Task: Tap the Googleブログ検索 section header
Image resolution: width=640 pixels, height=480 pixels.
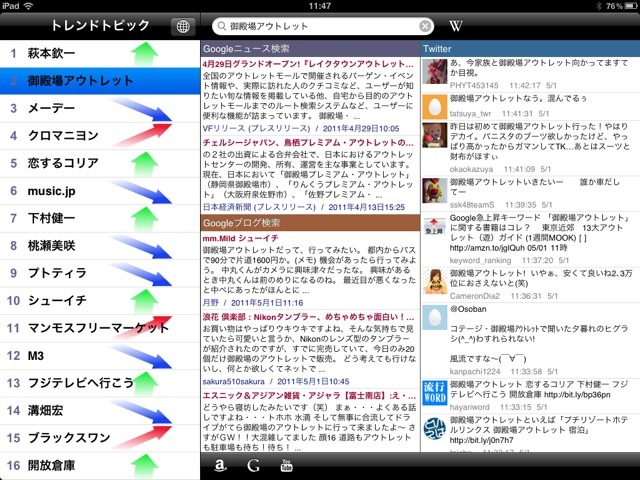Action: click(311, 223)
